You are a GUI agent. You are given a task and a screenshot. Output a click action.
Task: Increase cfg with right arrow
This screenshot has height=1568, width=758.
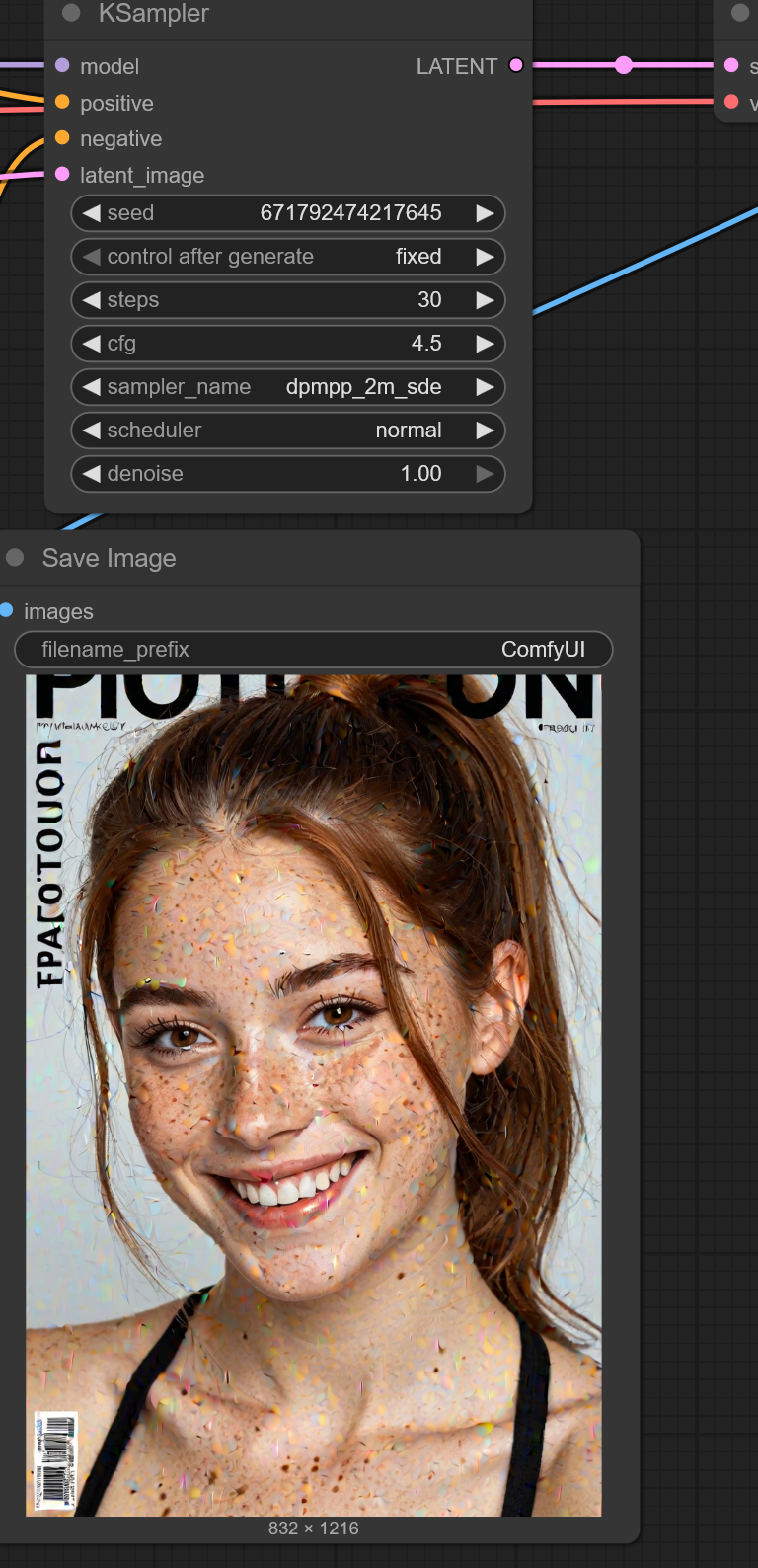click(485, 344)
